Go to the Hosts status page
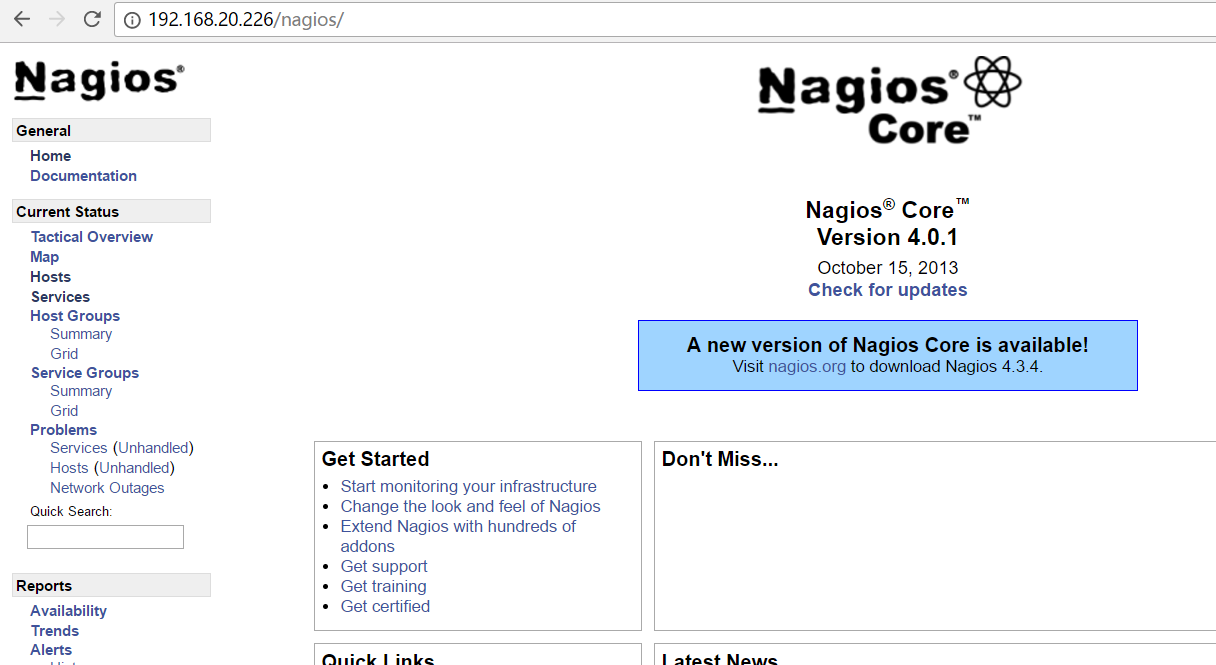 tap(50, 277)
